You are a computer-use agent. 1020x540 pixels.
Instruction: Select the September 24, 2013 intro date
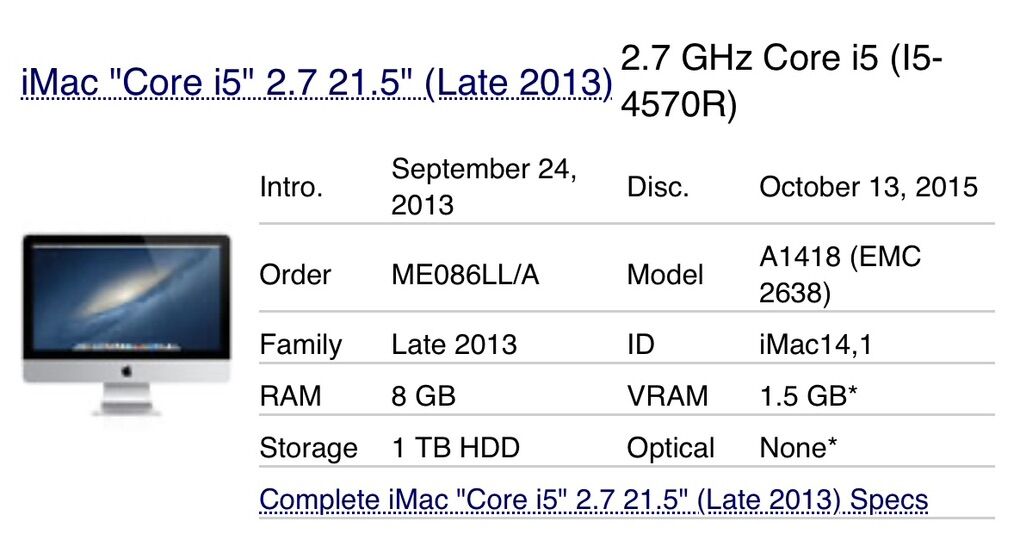484,187
